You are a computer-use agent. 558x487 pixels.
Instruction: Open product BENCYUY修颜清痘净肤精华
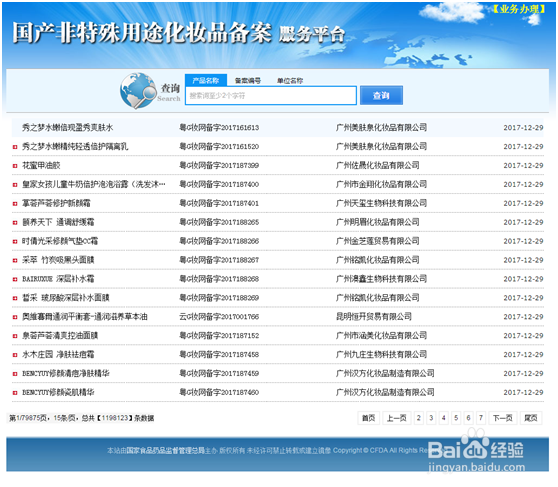tap(66, 374)
